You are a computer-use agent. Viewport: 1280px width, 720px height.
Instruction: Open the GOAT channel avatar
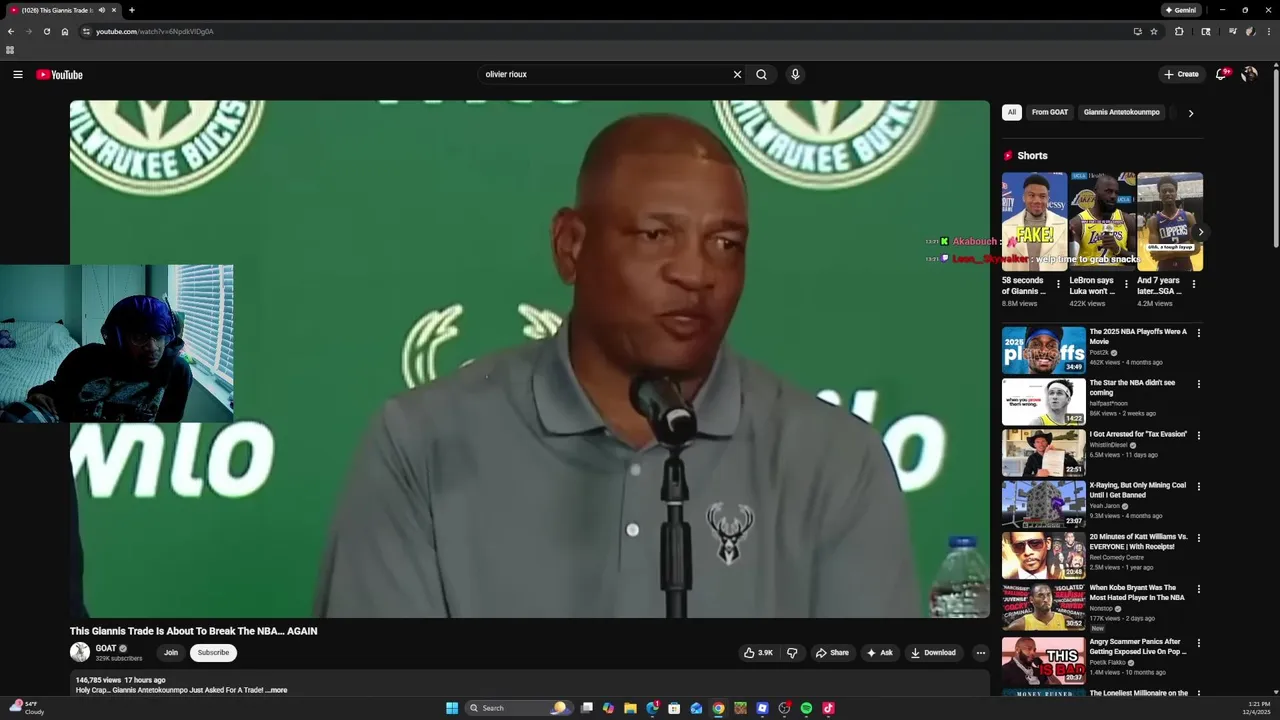coord(80,652)
